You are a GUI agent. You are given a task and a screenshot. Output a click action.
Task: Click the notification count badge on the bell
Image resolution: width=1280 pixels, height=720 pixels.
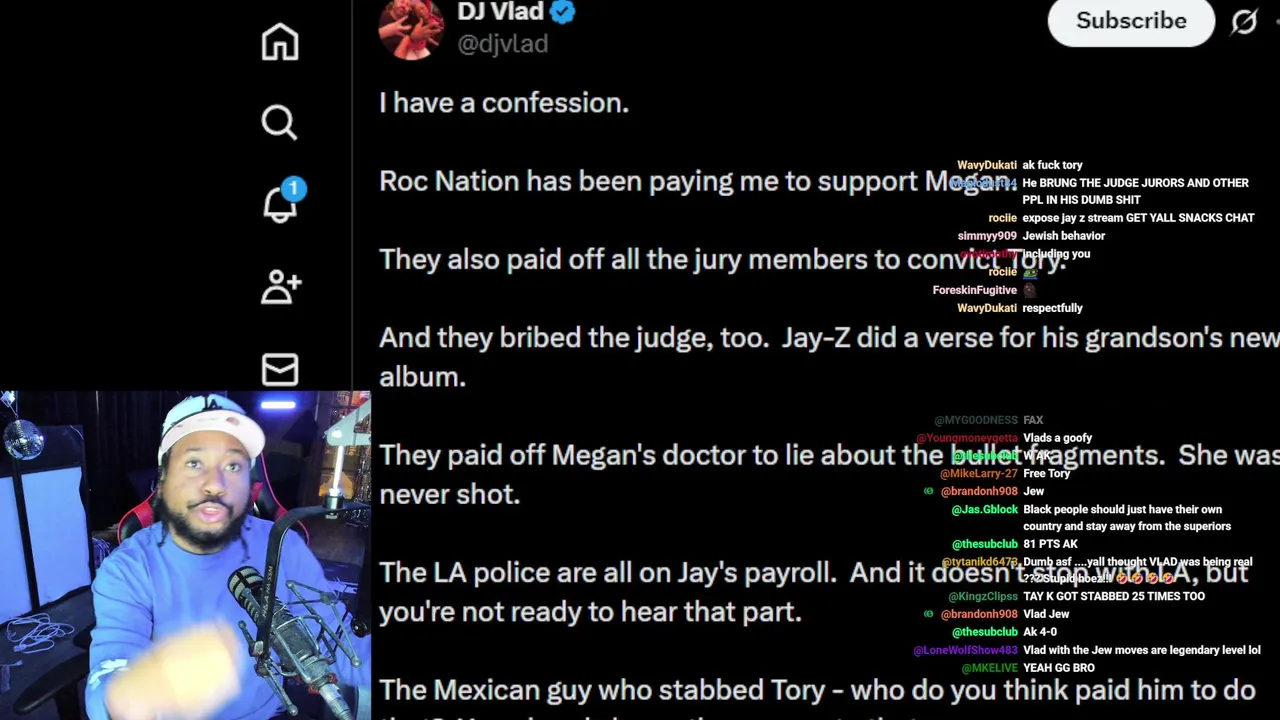[293, 189]
